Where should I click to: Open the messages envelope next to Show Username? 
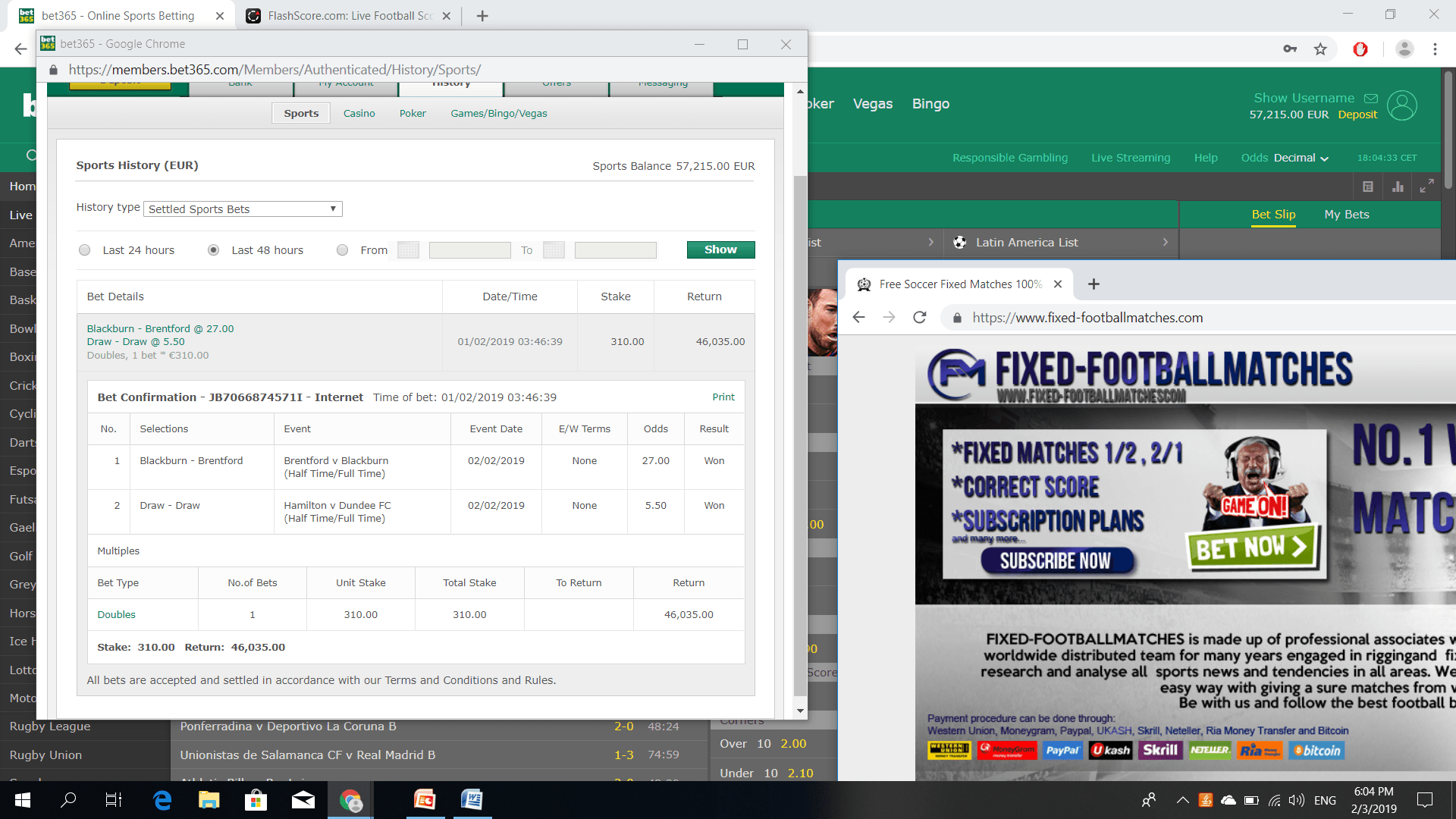1371,99
